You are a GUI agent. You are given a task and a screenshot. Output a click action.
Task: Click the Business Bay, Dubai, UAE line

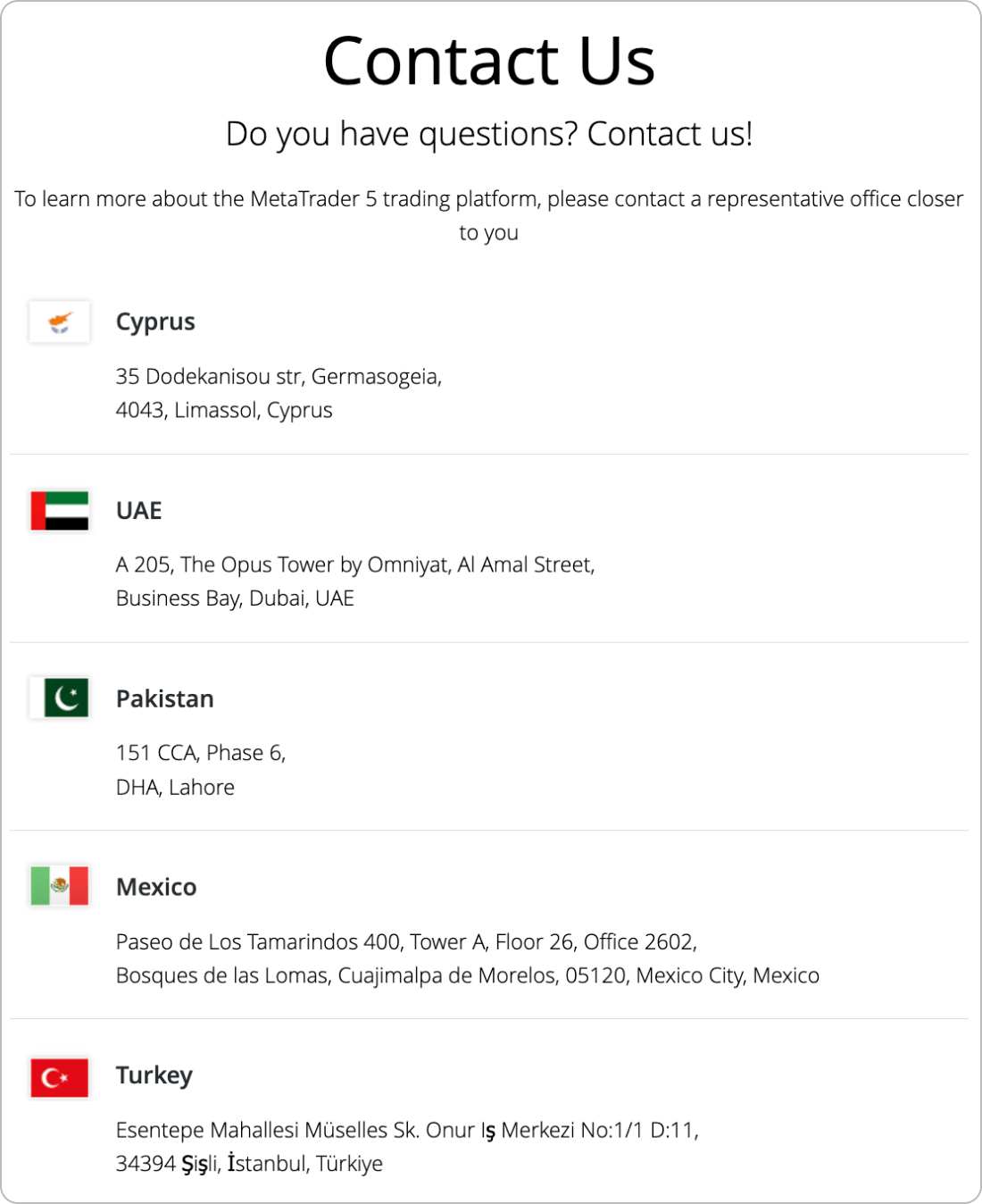[x=235, y=598]
